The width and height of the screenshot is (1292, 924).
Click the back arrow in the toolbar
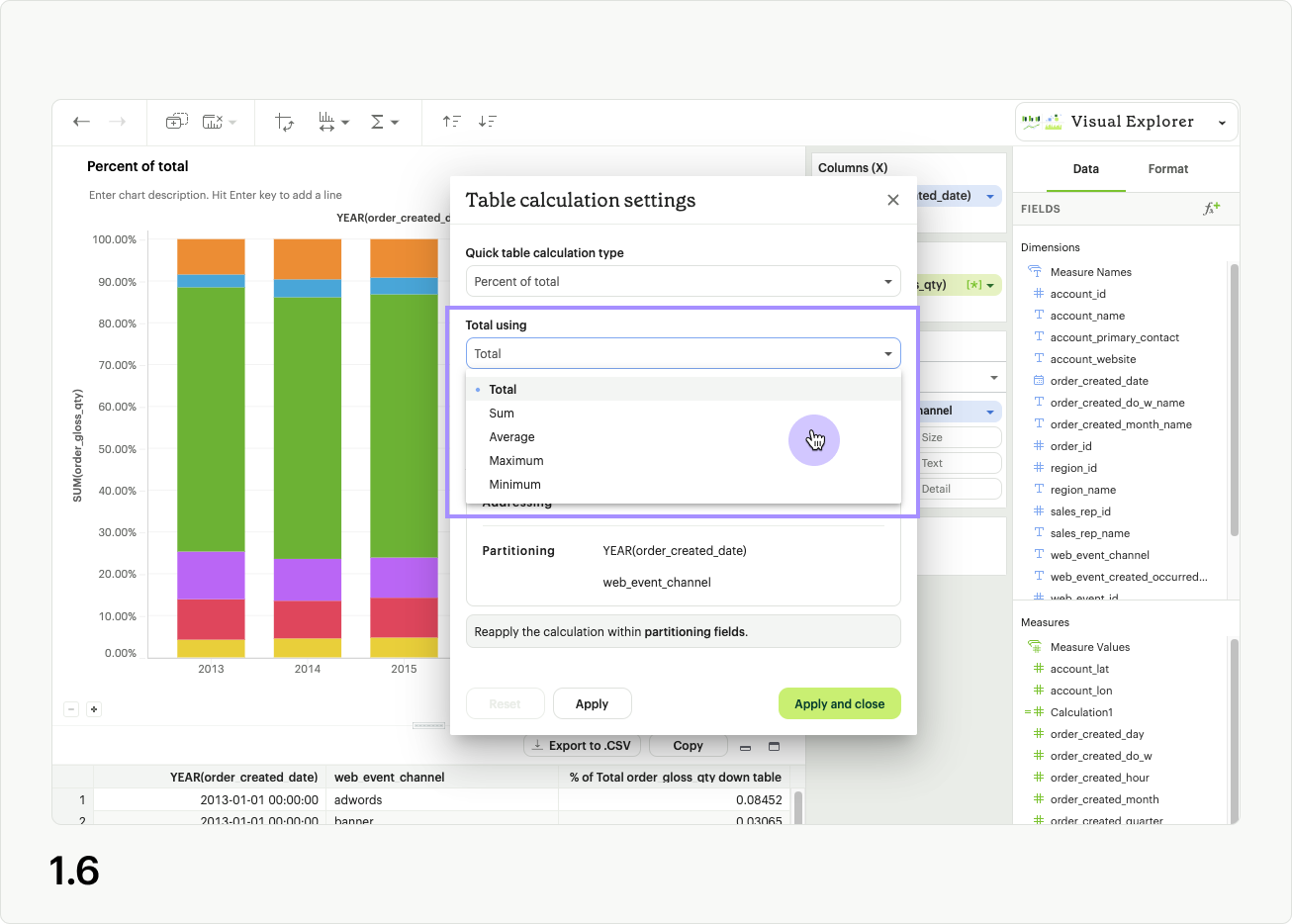(82, 122)
